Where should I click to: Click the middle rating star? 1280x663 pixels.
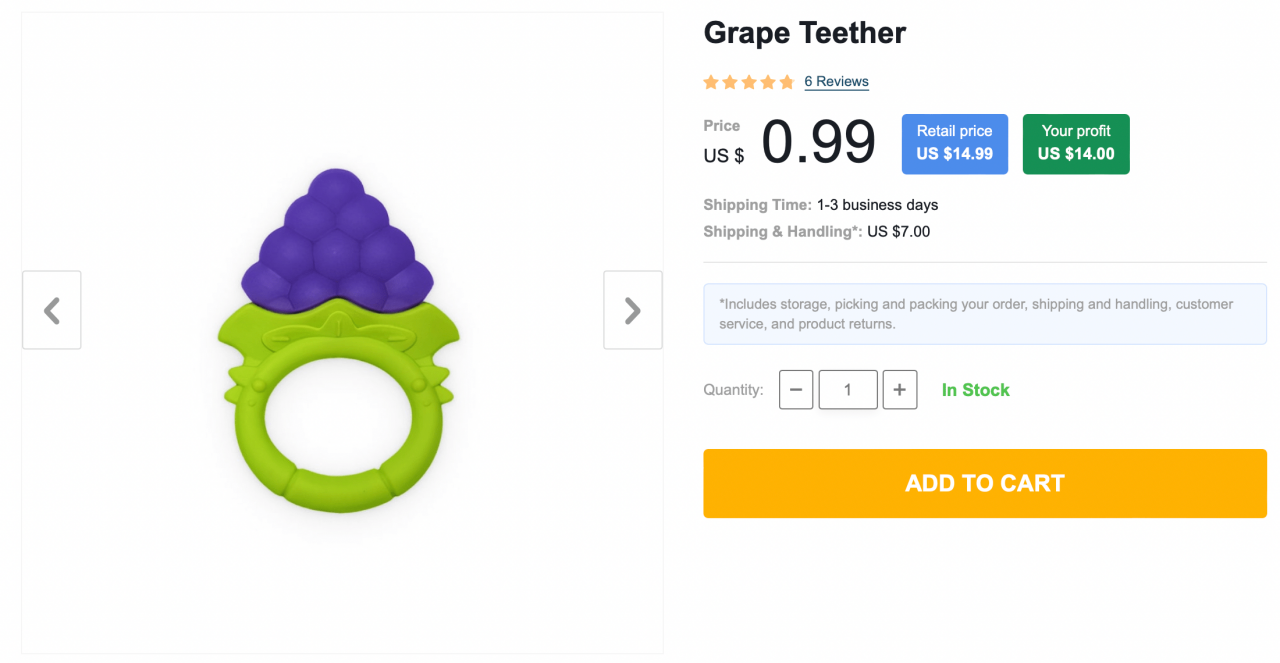(x=748, y=82)
